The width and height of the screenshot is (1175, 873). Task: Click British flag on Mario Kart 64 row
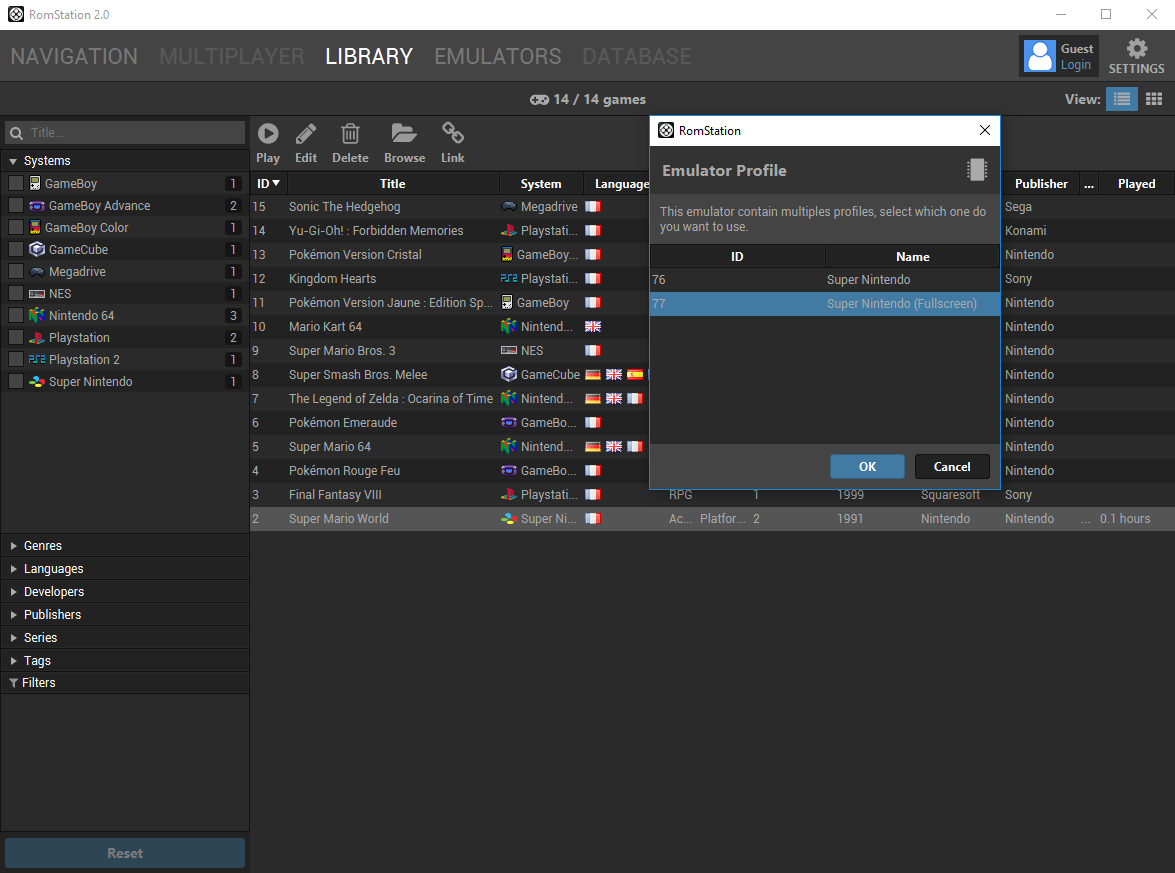593,327
